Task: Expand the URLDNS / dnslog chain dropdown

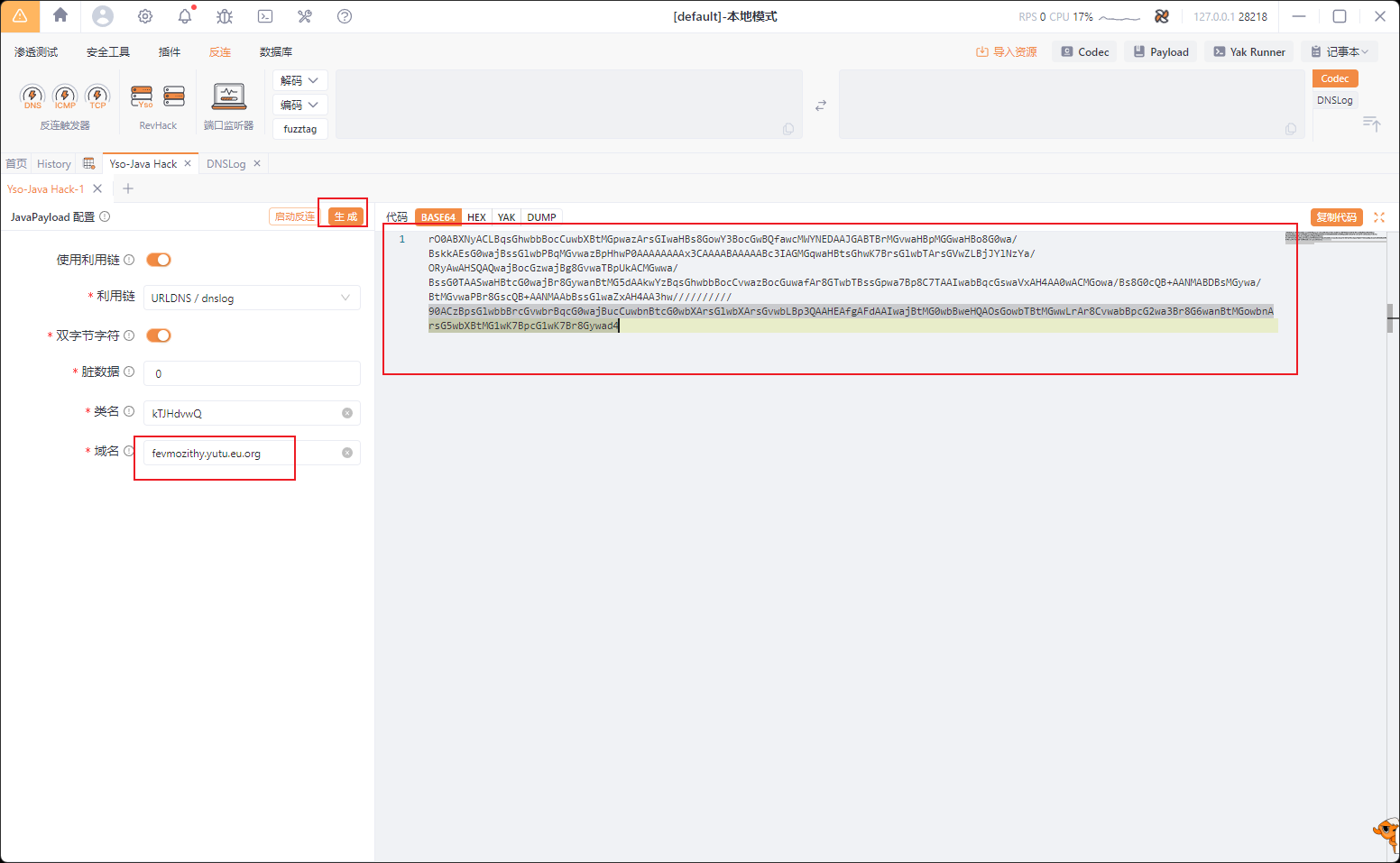Action: point(252,298)
